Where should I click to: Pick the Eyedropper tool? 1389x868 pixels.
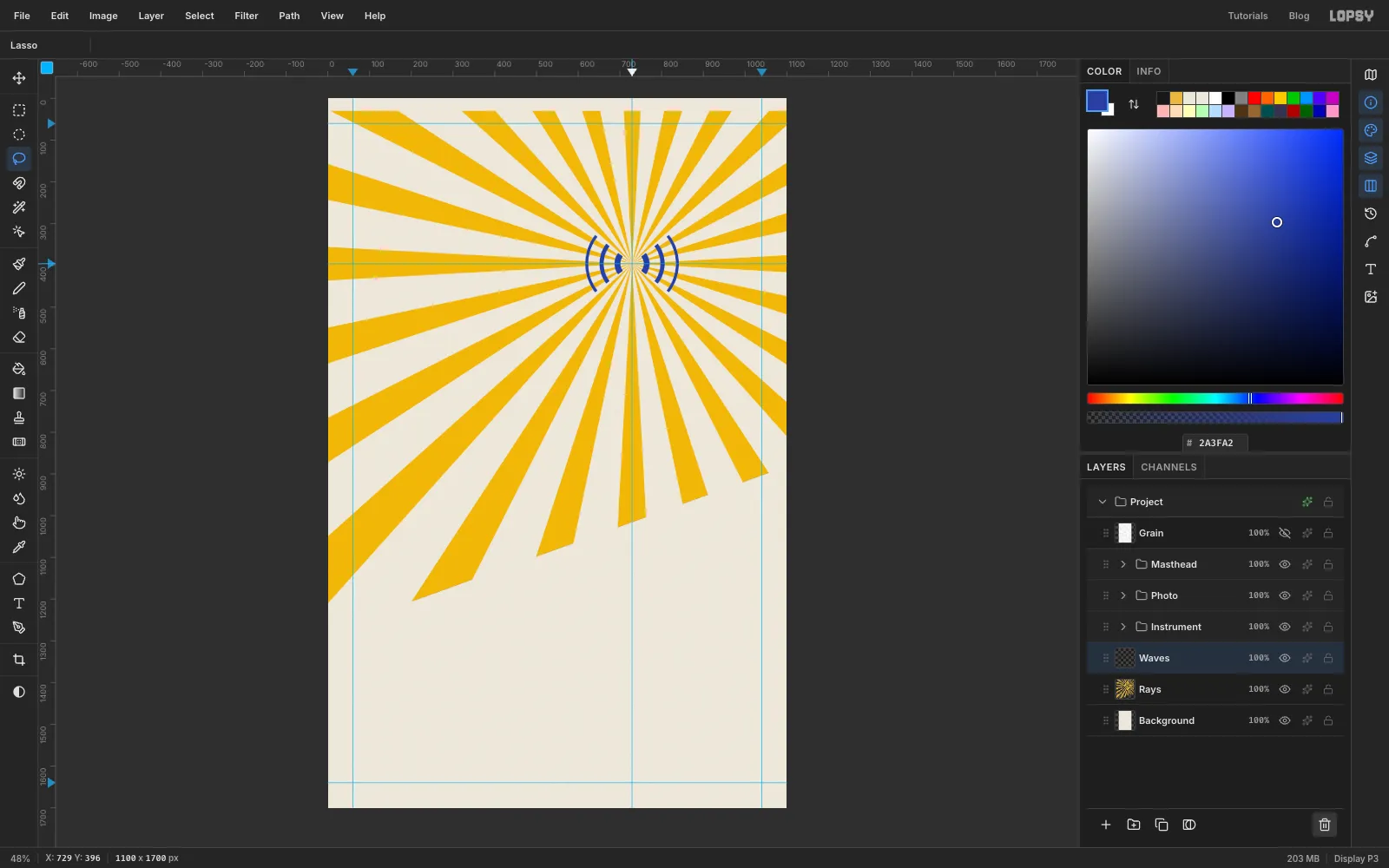pyautogui.click(x=19, y=547)
